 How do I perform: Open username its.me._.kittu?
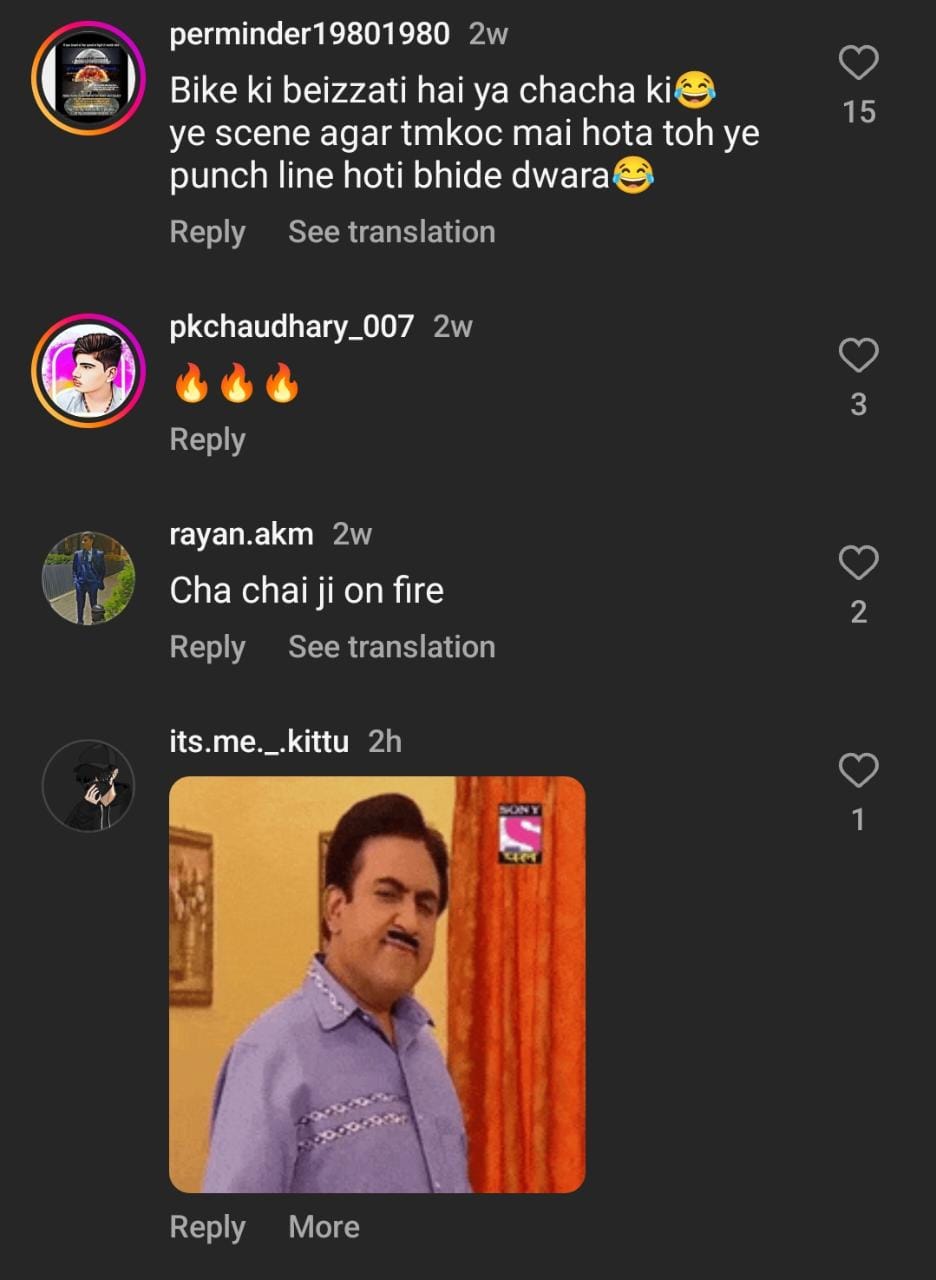pos(259,742)
